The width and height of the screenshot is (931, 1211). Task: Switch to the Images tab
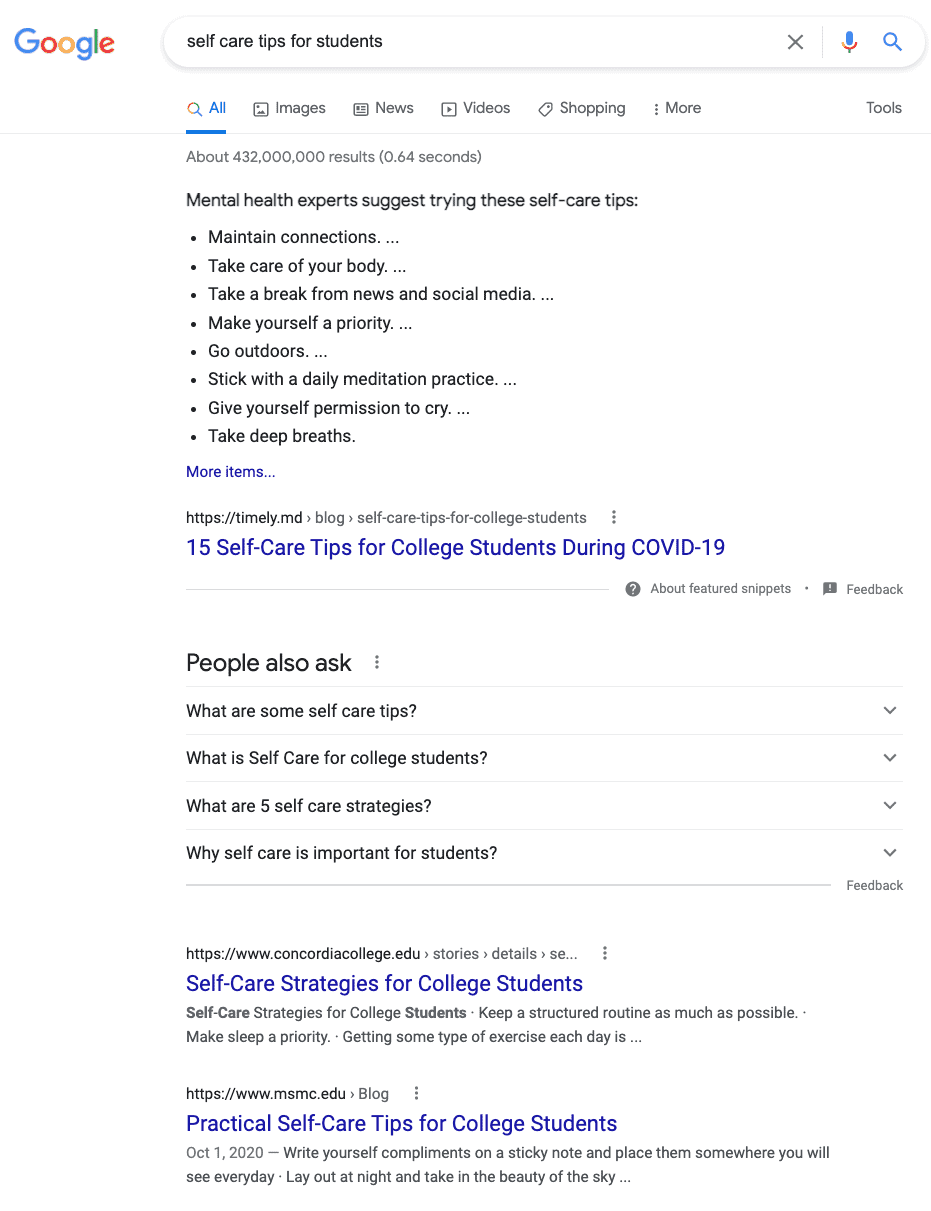pos(289,108)
